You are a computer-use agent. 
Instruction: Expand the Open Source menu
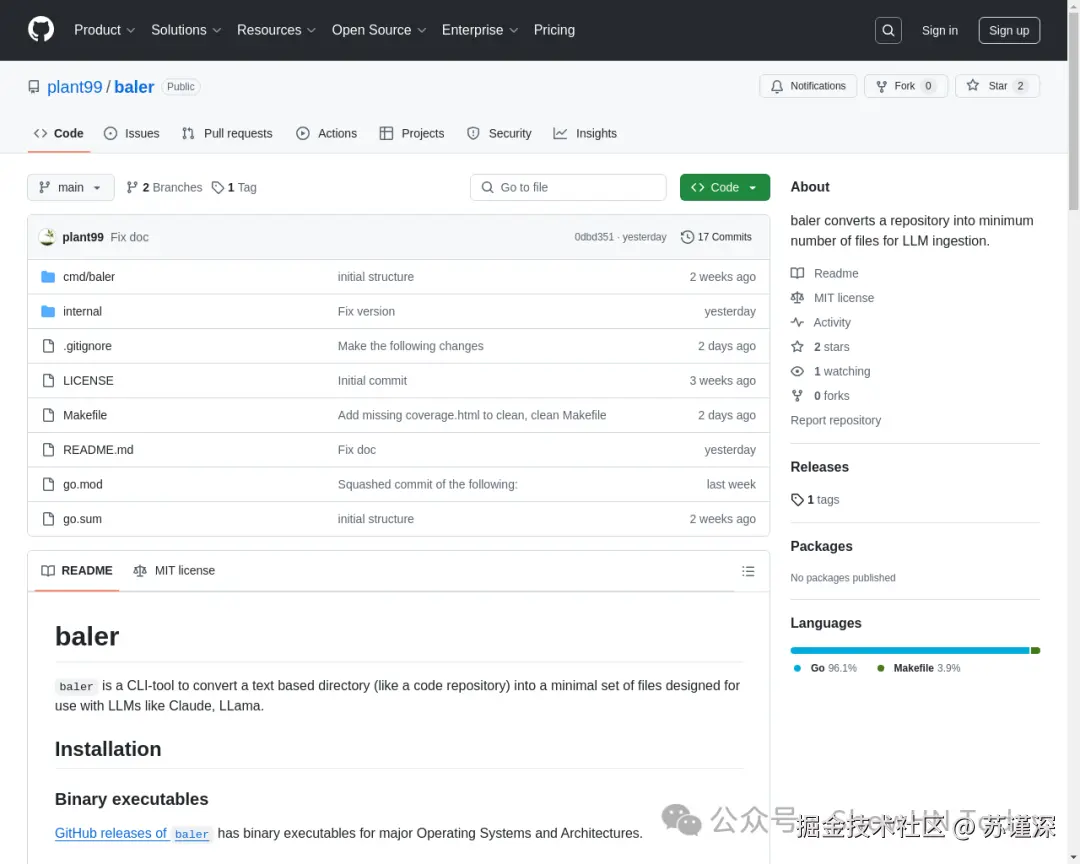coord(379,30)
